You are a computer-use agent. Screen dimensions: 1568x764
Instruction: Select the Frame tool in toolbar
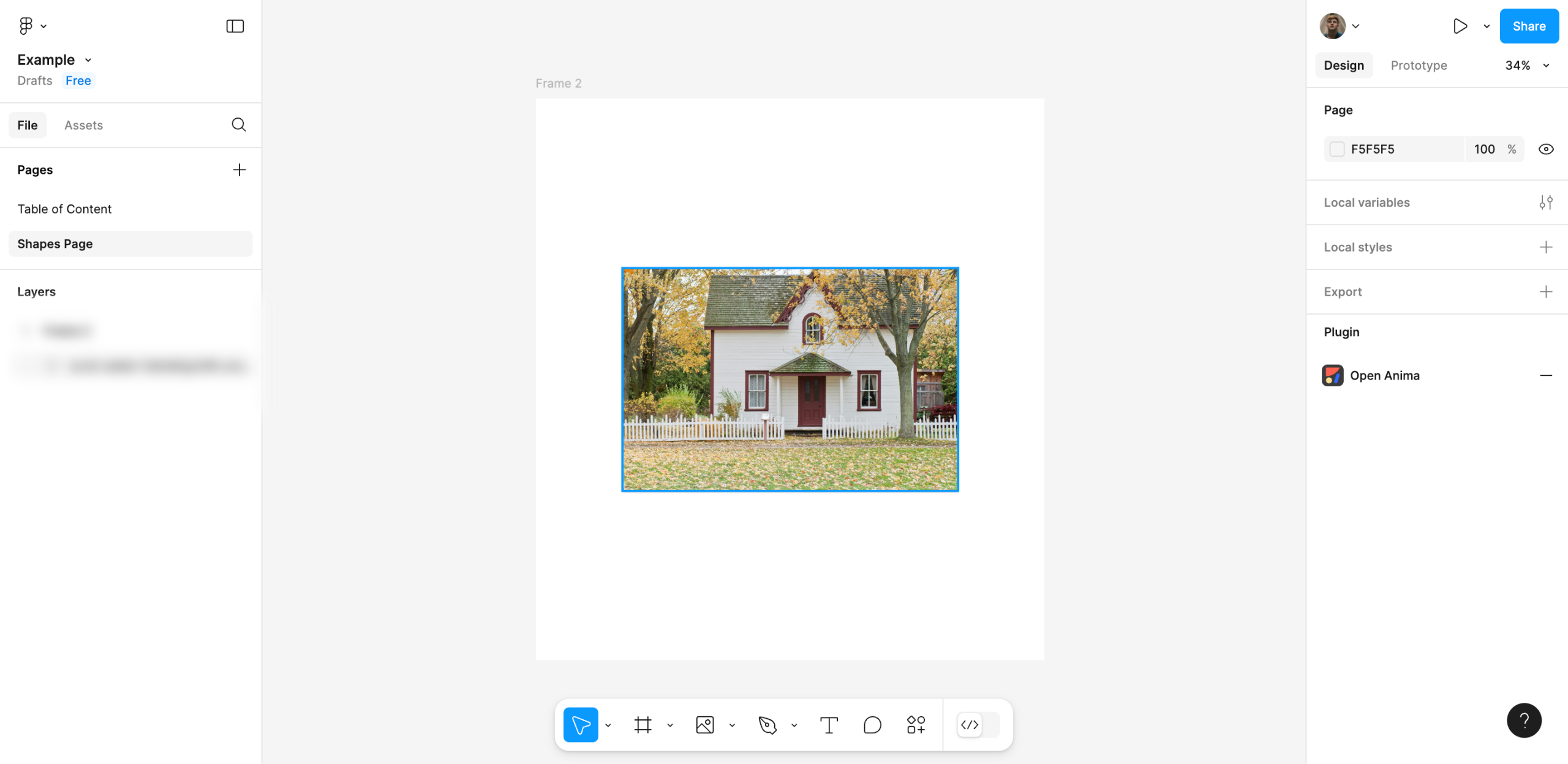coord(643,725)
